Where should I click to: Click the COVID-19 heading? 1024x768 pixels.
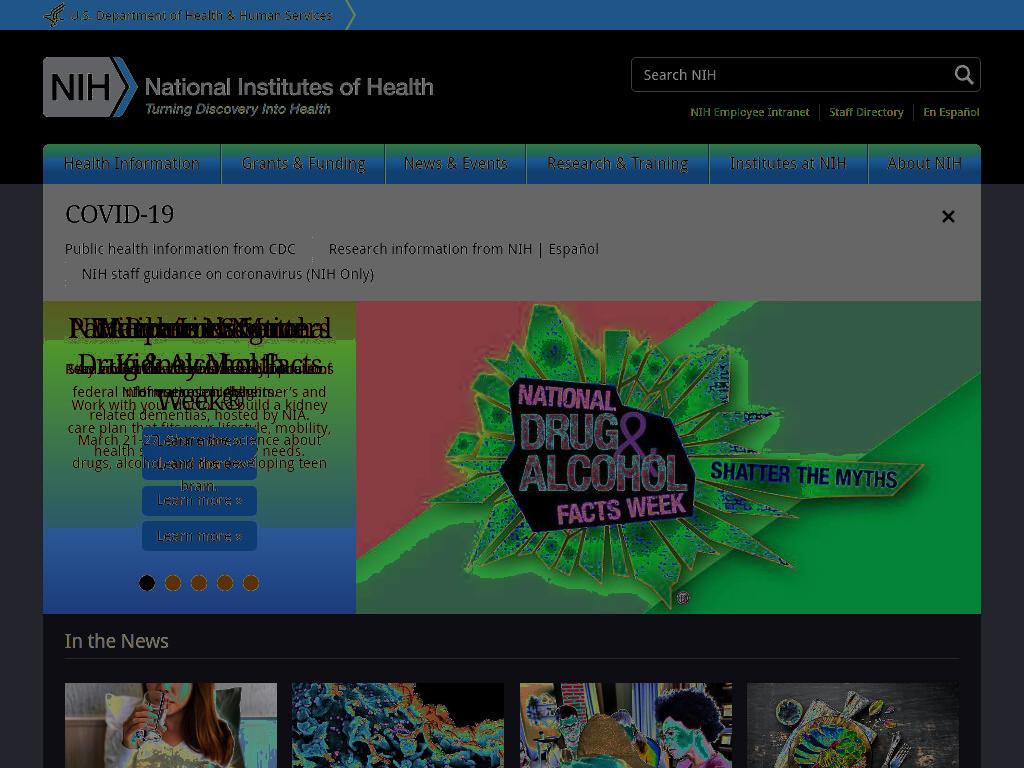click(x=120, y=214)
